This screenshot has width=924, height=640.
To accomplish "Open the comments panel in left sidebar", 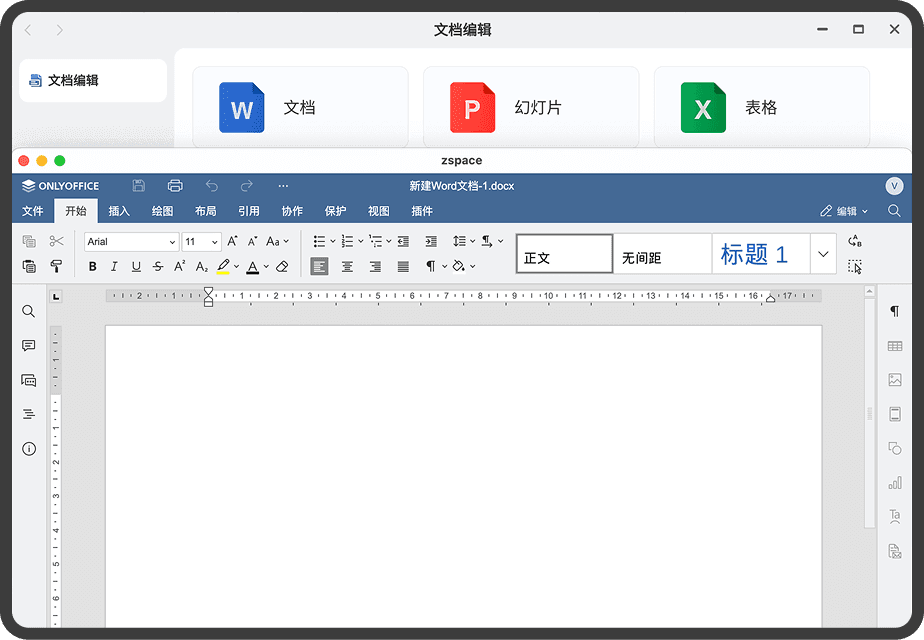I will click(29, 346).
